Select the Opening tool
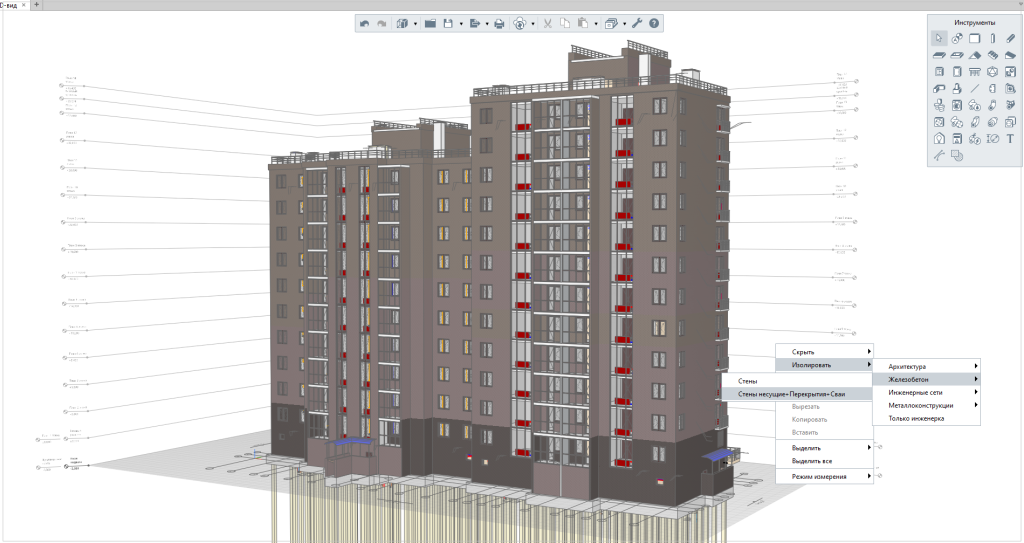The height and width of the screenshot is (543, 1024). (x=957, y=56)
